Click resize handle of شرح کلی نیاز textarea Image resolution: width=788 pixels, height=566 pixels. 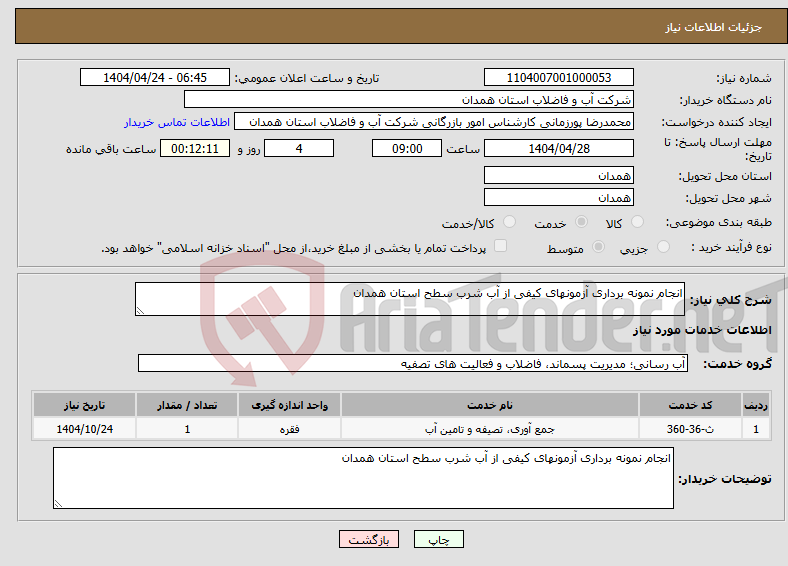coord(140,311)
